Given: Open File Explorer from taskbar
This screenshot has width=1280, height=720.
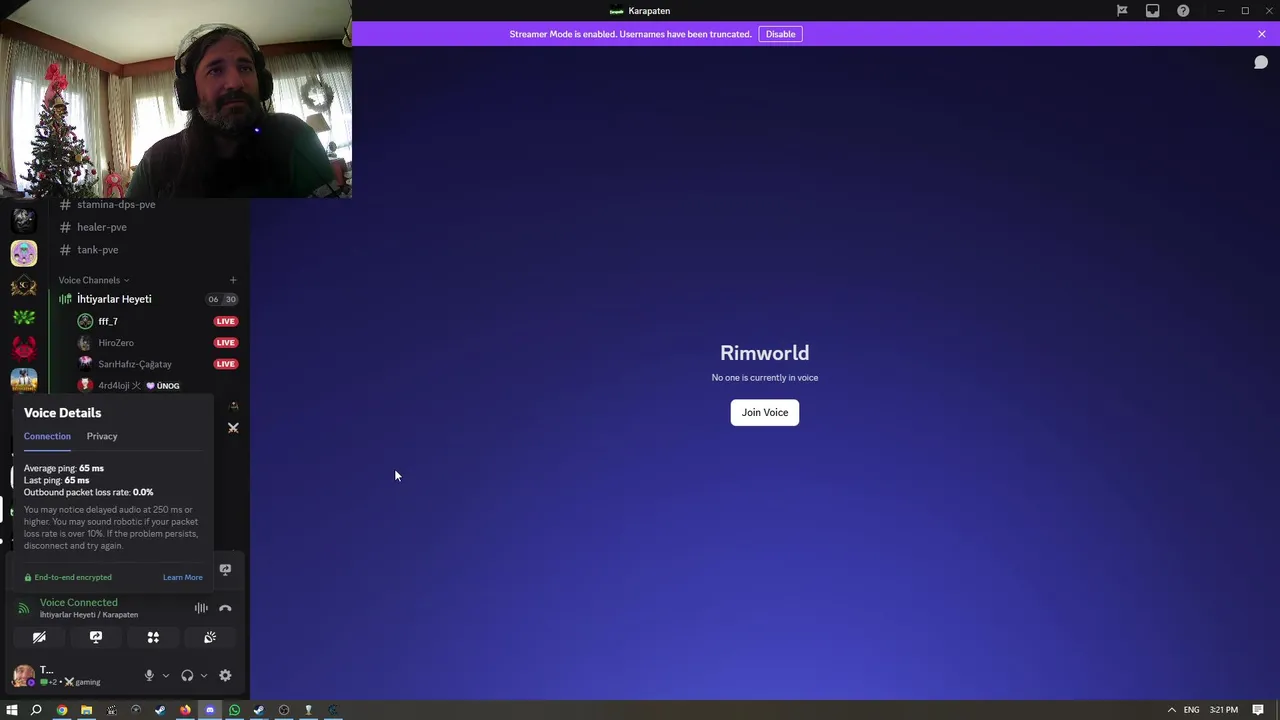Looking at the screenshot, I should point(86,710).
